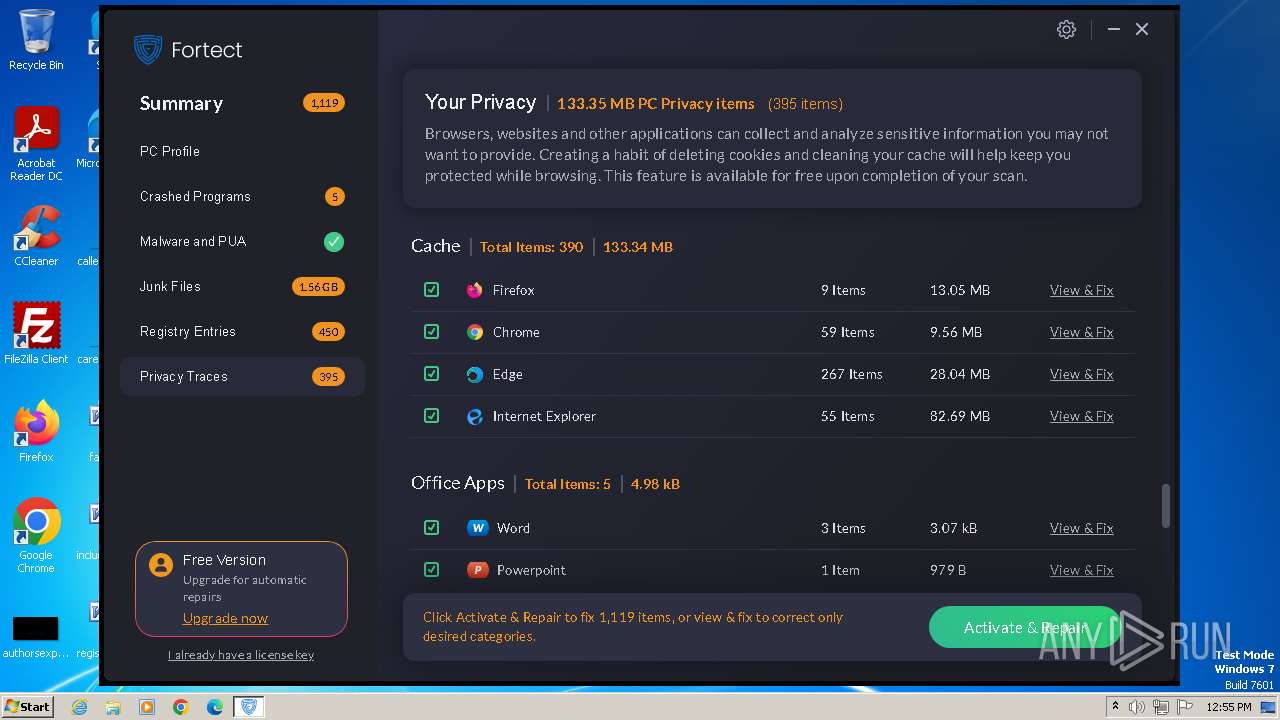The height and width of the screenshot is (720, 1280).
Task: Click the action center flag tray icon
Action: [x=1185, y=707]
